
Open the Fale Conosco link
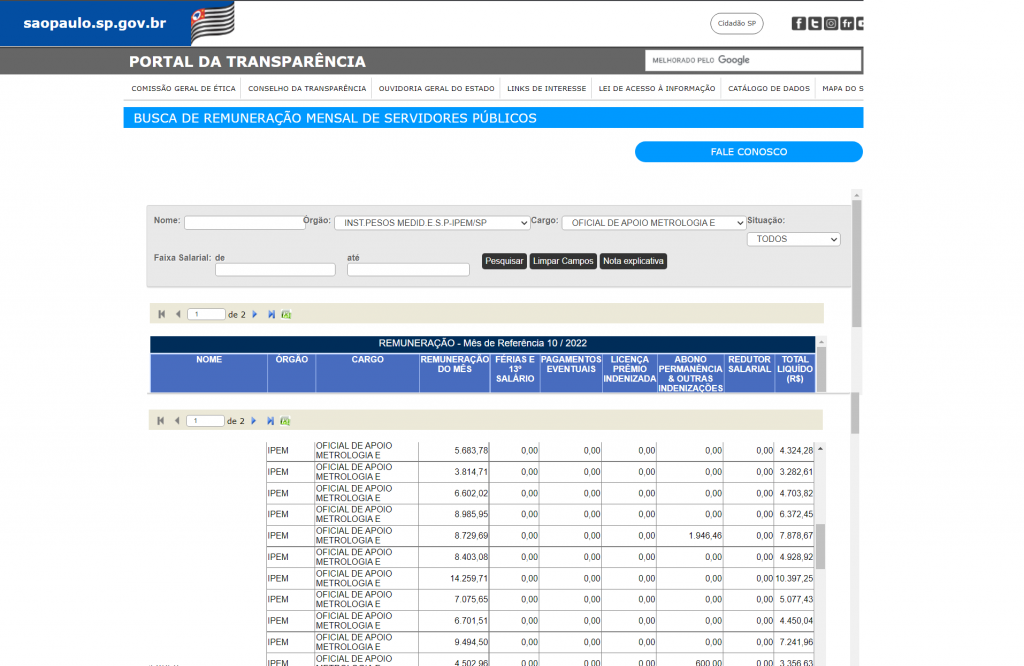point(748,152)
